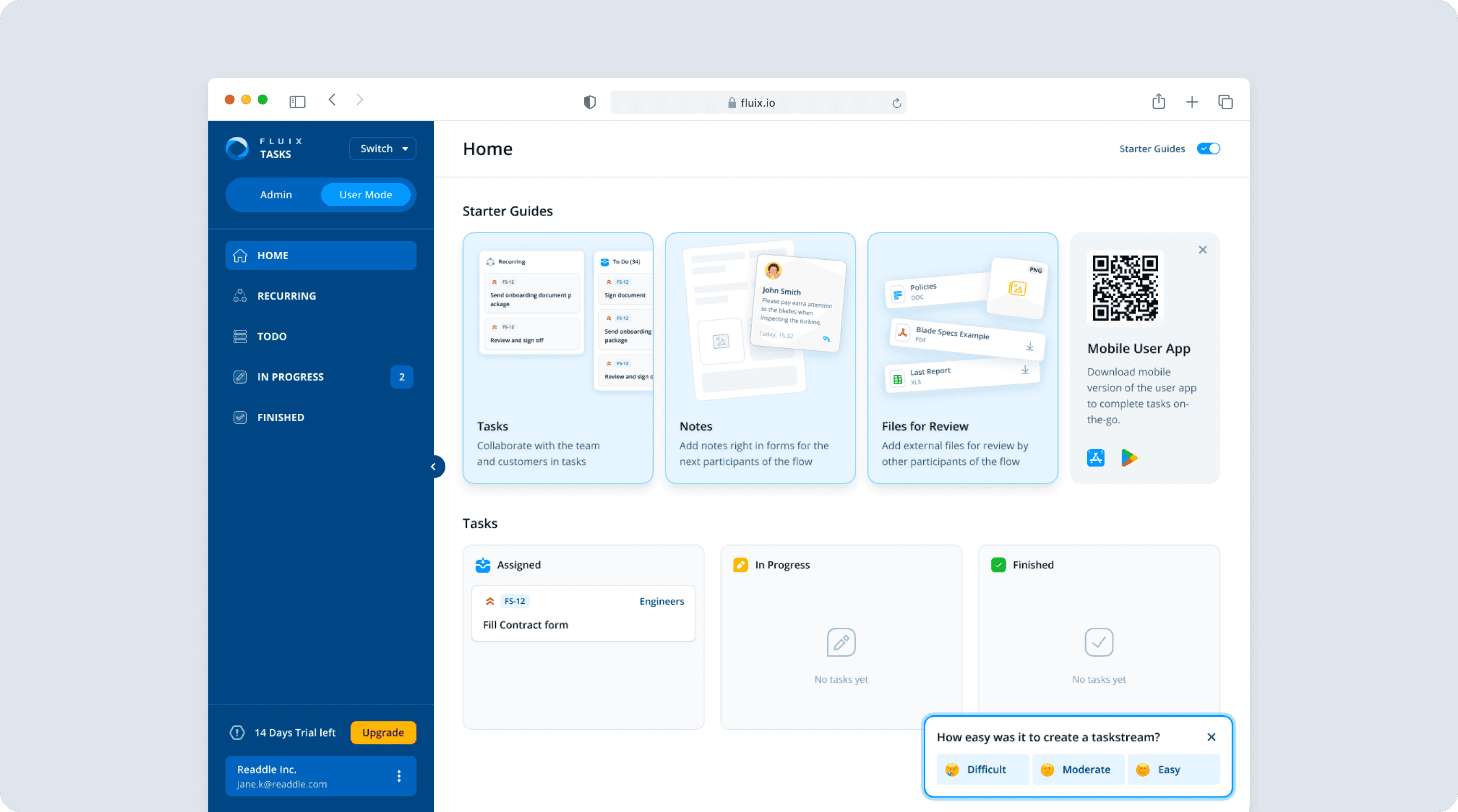Viewport: 1458px width, 812px height.
Task: Open Readdle Inc. account options menu
Action: click(x=399, y=776)
